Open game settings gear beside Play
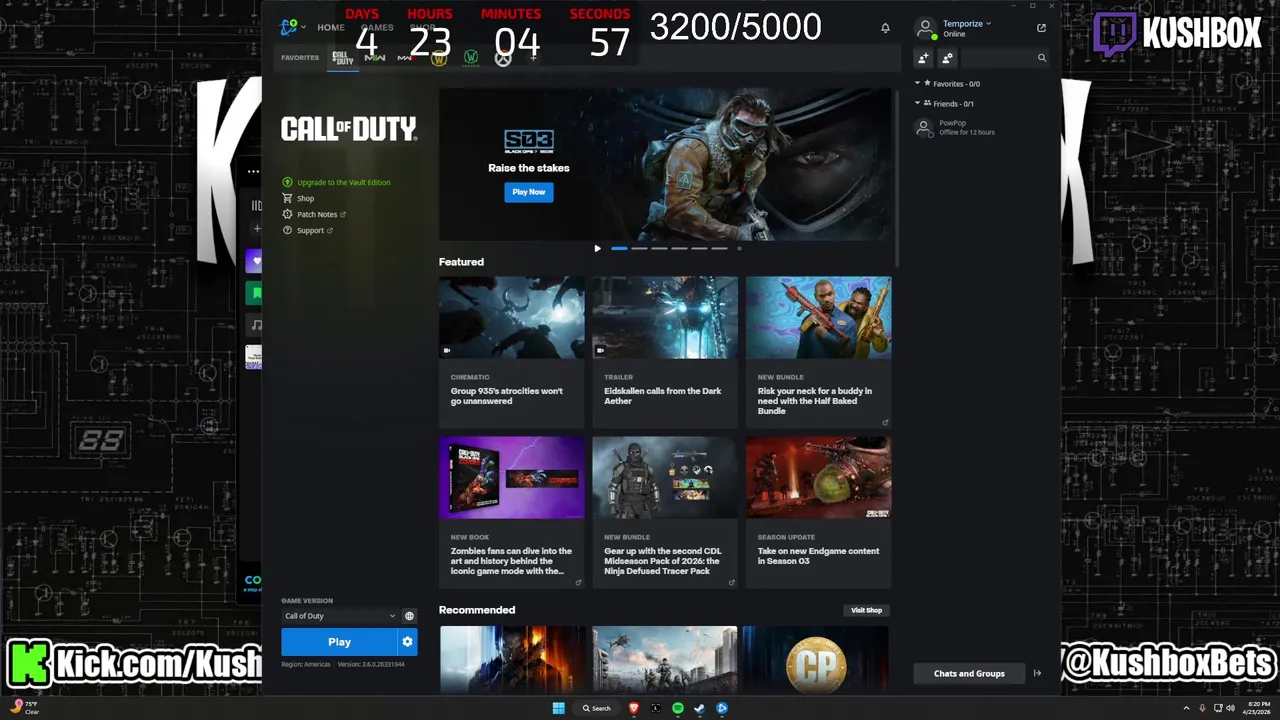This screenshot has width=1280, height=720. (407, 642)
